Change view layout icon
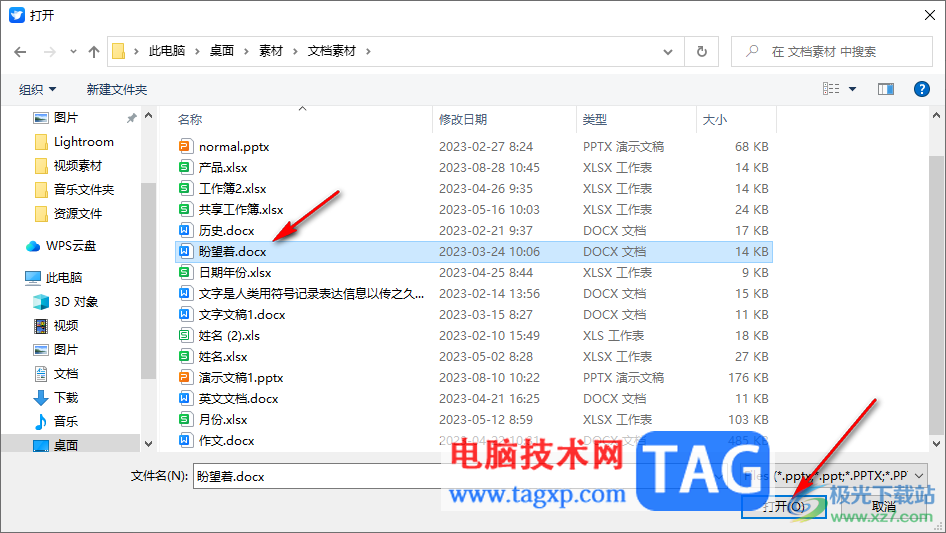This screenshot has width=946, height=533. pos(831,89)
